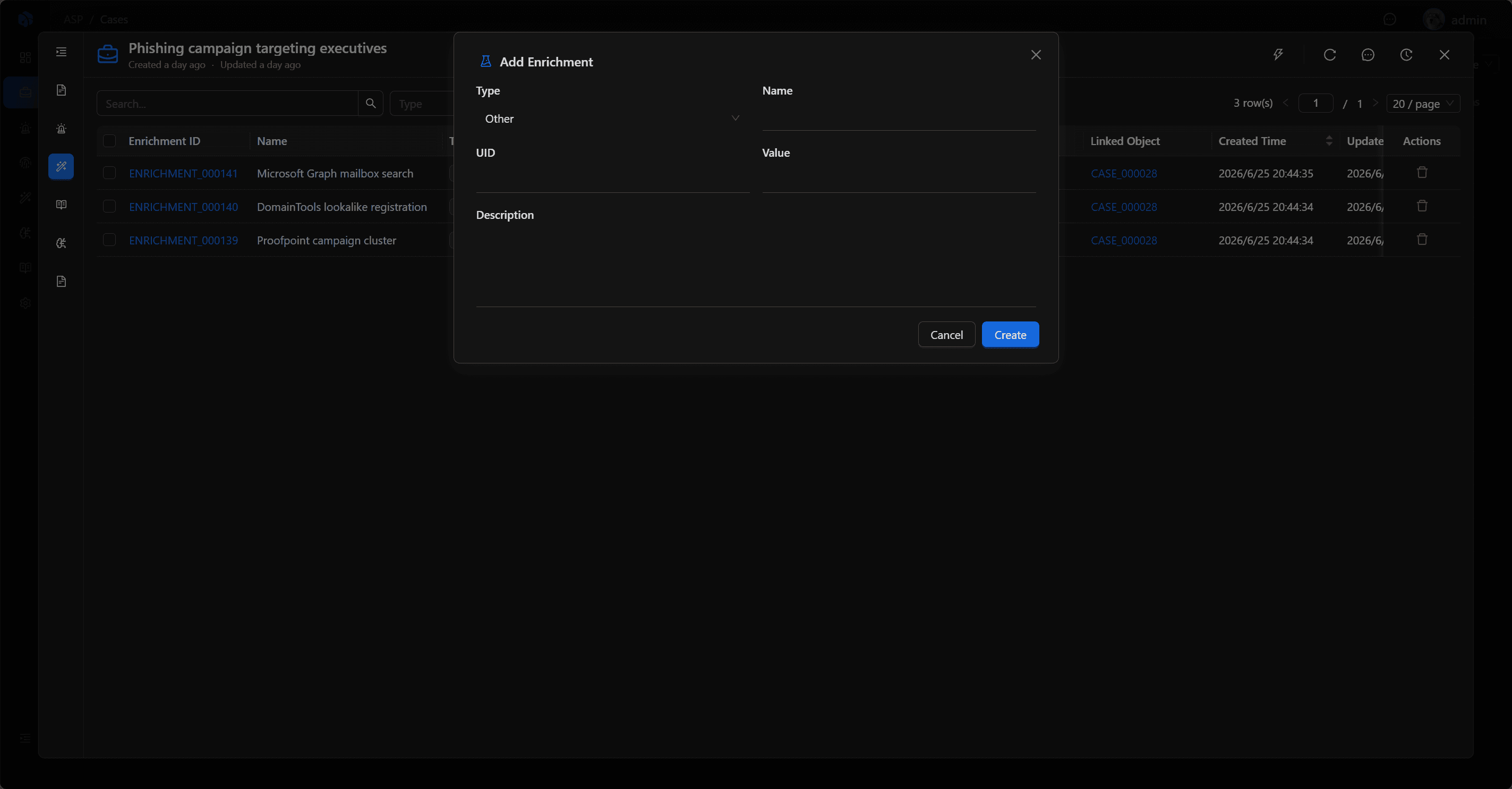
Task: Click DomainTools lookalike registration name cell
Action: (341, 207)
